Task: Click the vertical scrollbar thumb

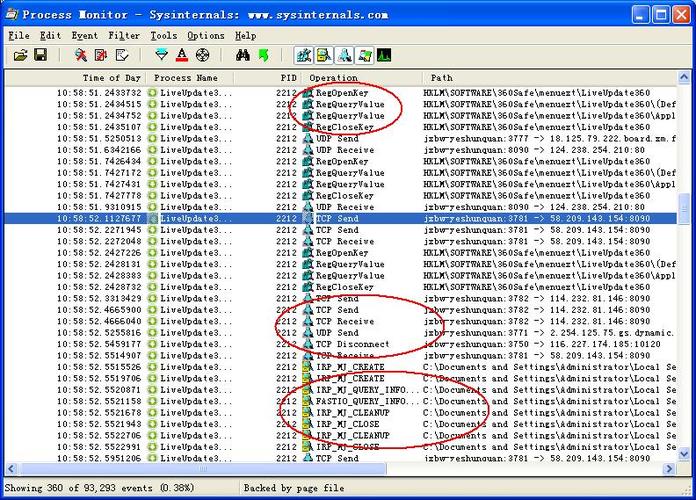Action: pyautogui.click(x=684, y=209)
